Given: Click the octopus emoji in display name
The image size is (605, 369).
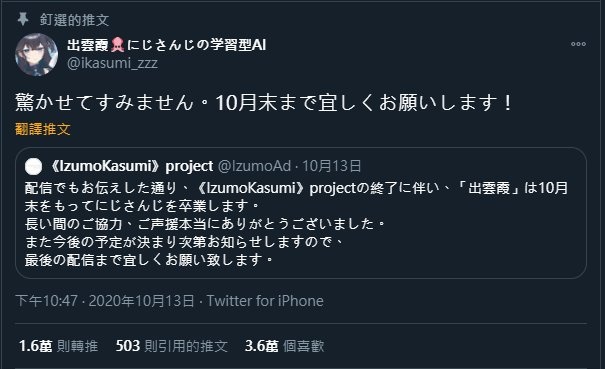Looking at the screenshot, I should click(117, 45).
